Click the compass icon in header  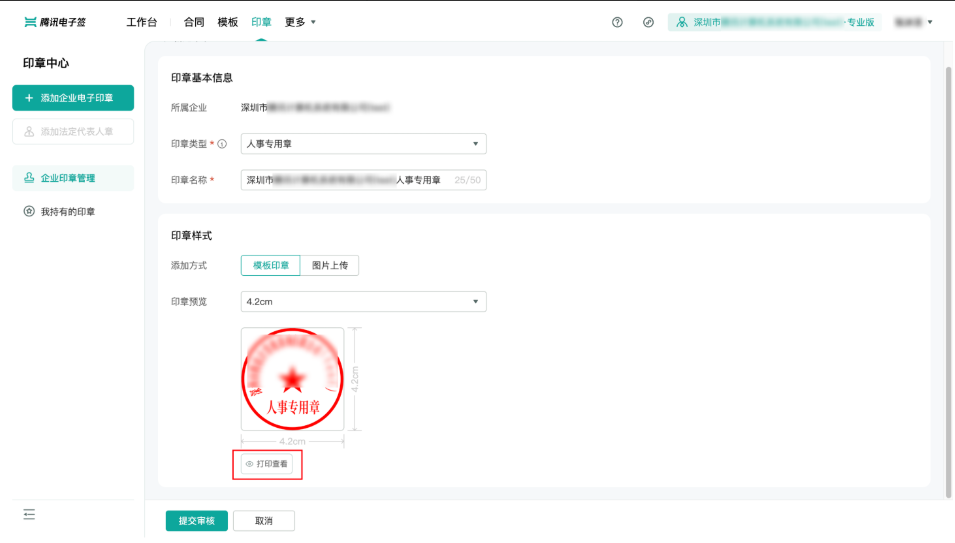click(x=648, y=22)
